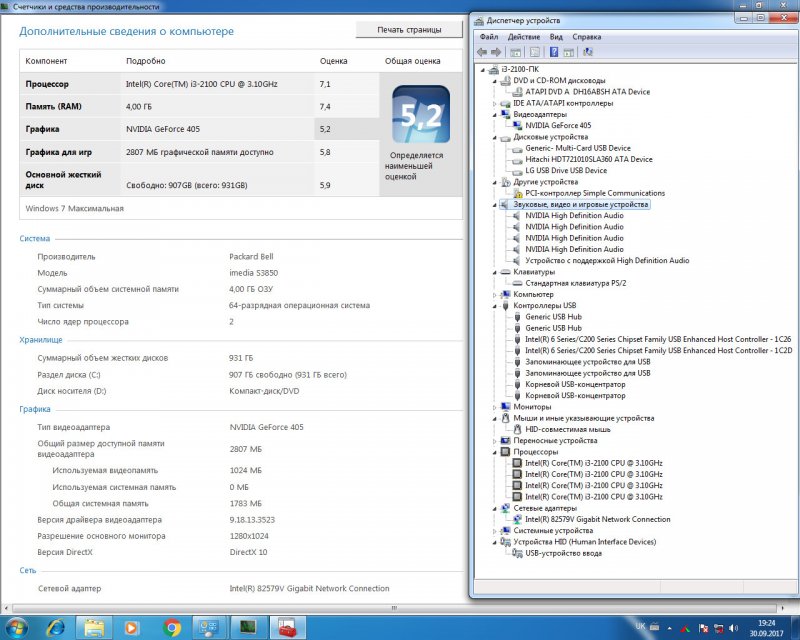Screen dimensions: 800x640
Task: Open Internet Explorer from the taskbar
Action: 56,627
